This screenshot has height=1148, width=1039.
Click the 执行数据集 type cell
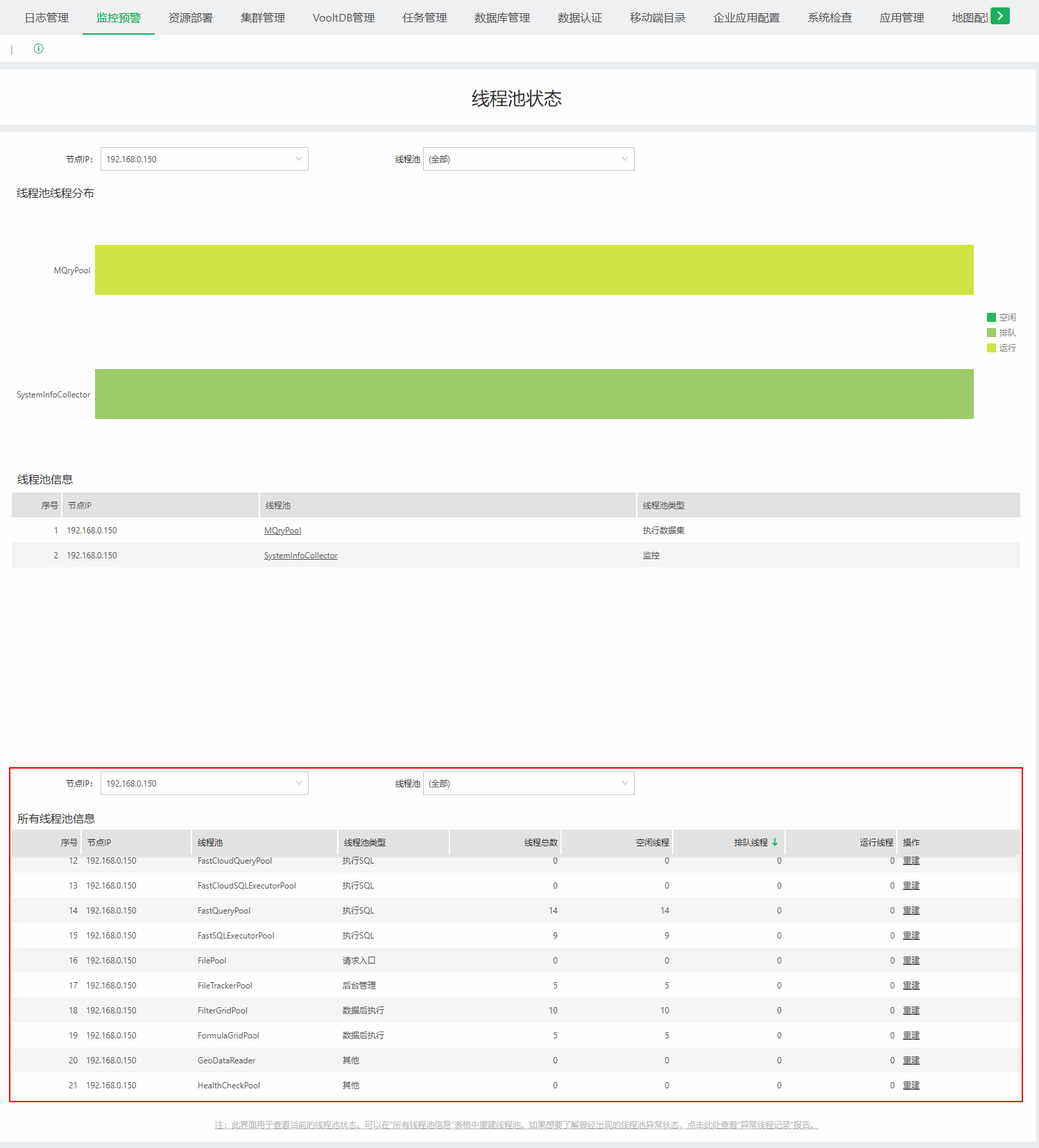664,531
